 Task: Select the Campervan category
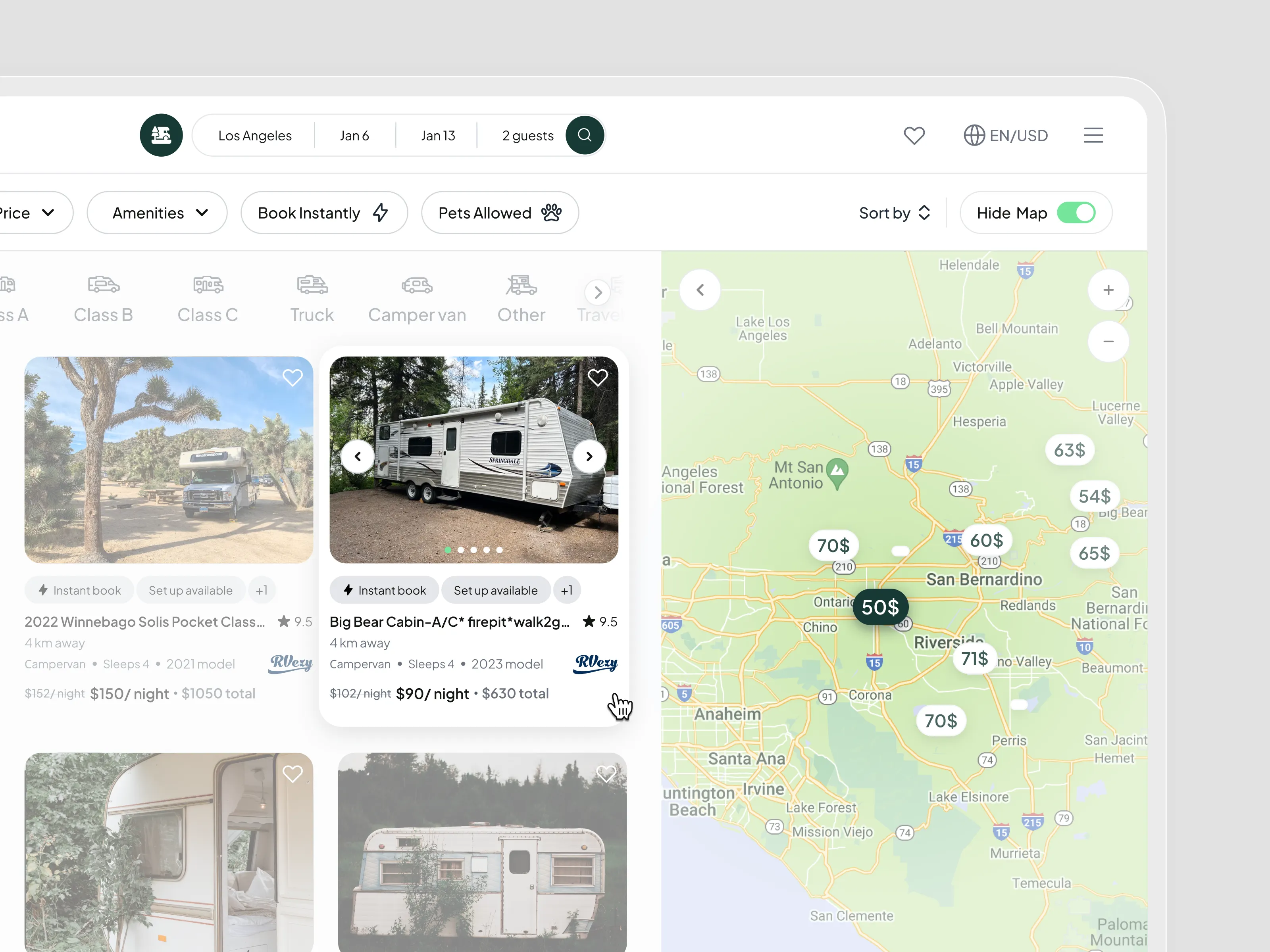point(417,299)
